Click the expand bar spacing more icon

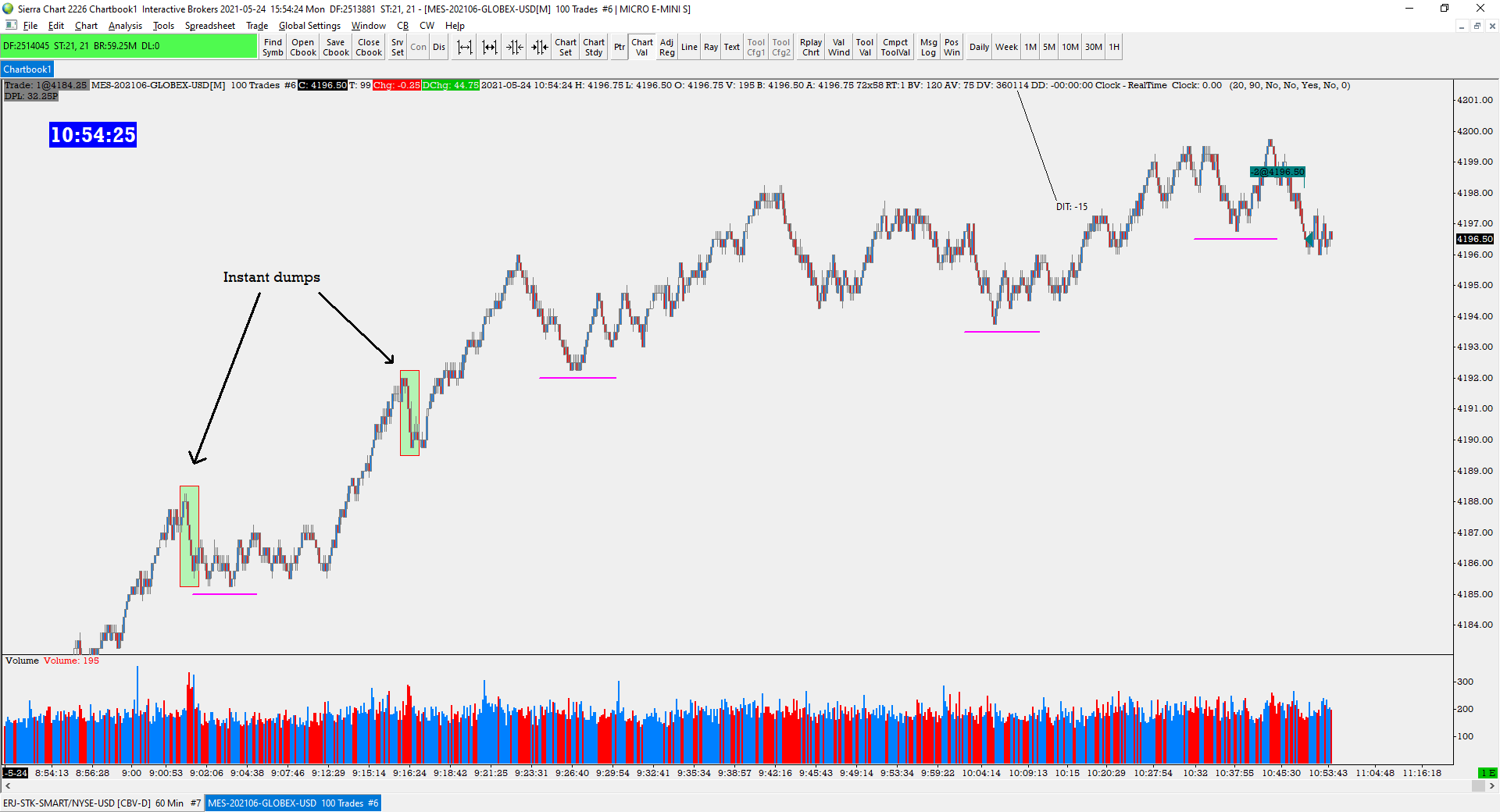point(490,47)
